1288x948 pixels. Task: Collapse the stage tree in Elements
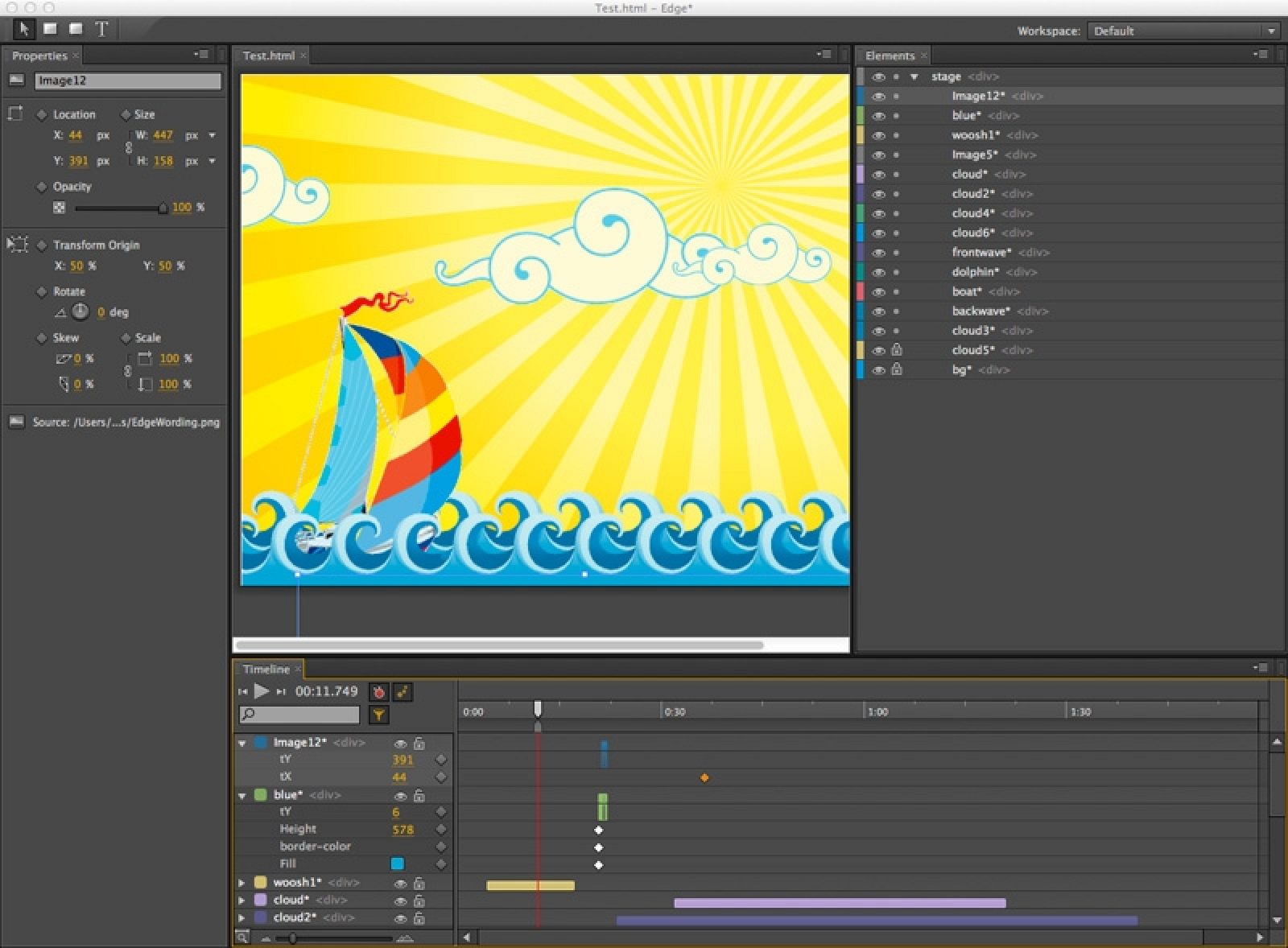(x=913, y=76)
